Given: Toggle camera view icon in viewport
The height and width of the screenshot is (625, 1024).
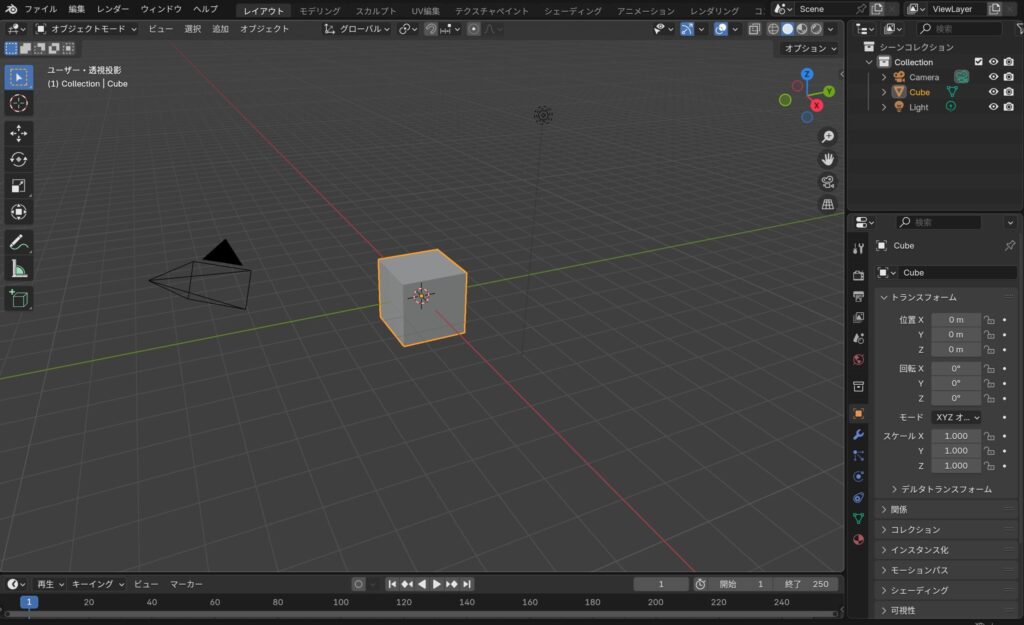Looking at the screenshot, I should 827,182.
